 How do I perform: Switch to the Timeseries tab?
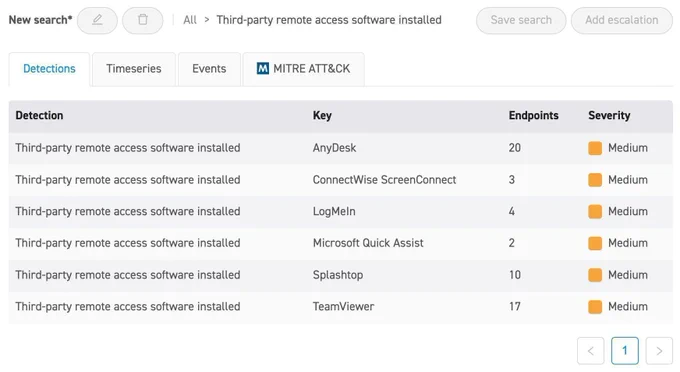134,69
